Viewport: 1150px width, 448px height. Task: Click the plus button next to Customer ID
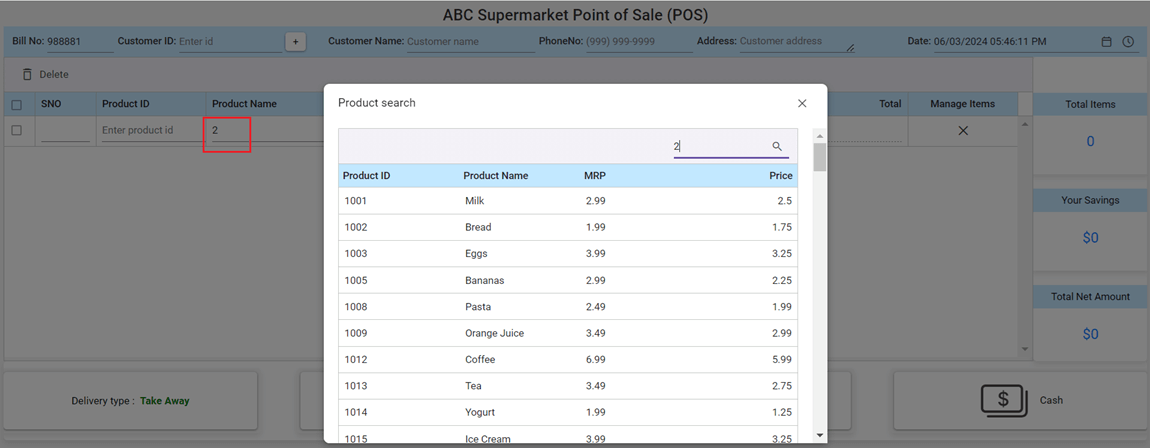295,42
